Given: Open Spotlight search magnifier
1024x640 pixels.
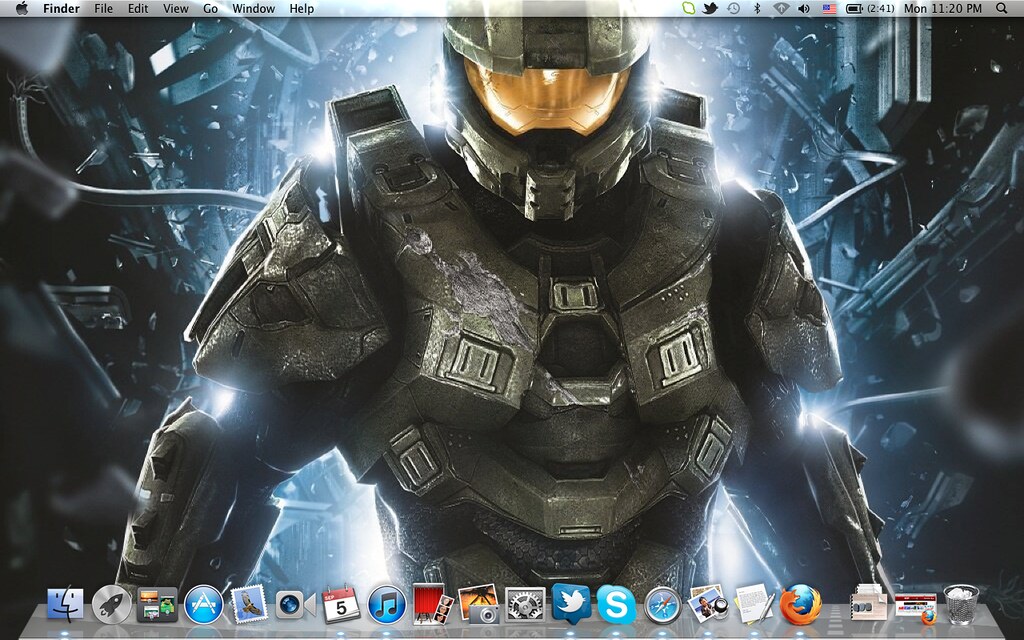Looking at the screenshot, I should point(1001,8).
